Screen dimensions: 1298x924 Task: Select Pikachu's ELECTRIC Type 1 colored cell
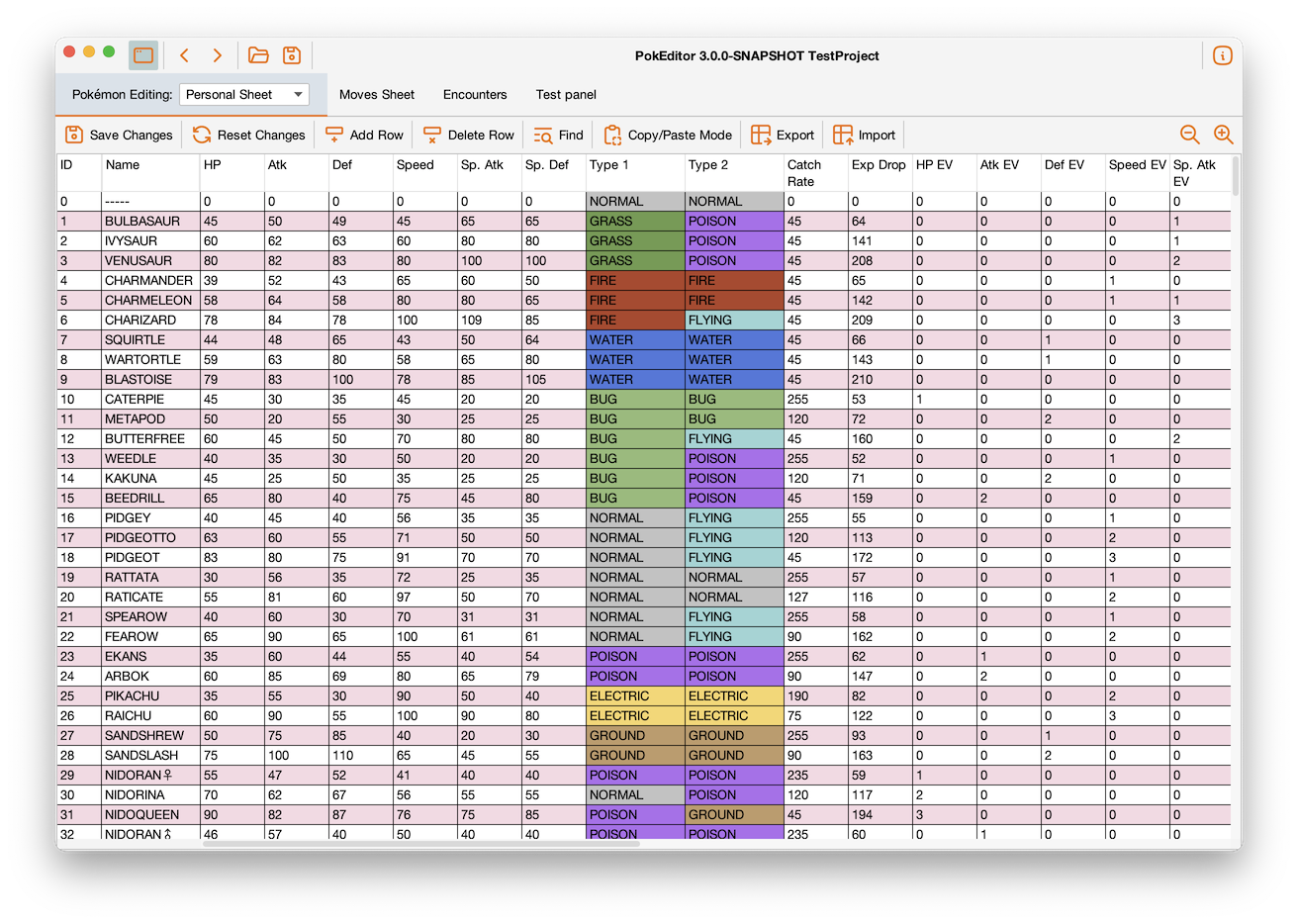tap(634, 695)
